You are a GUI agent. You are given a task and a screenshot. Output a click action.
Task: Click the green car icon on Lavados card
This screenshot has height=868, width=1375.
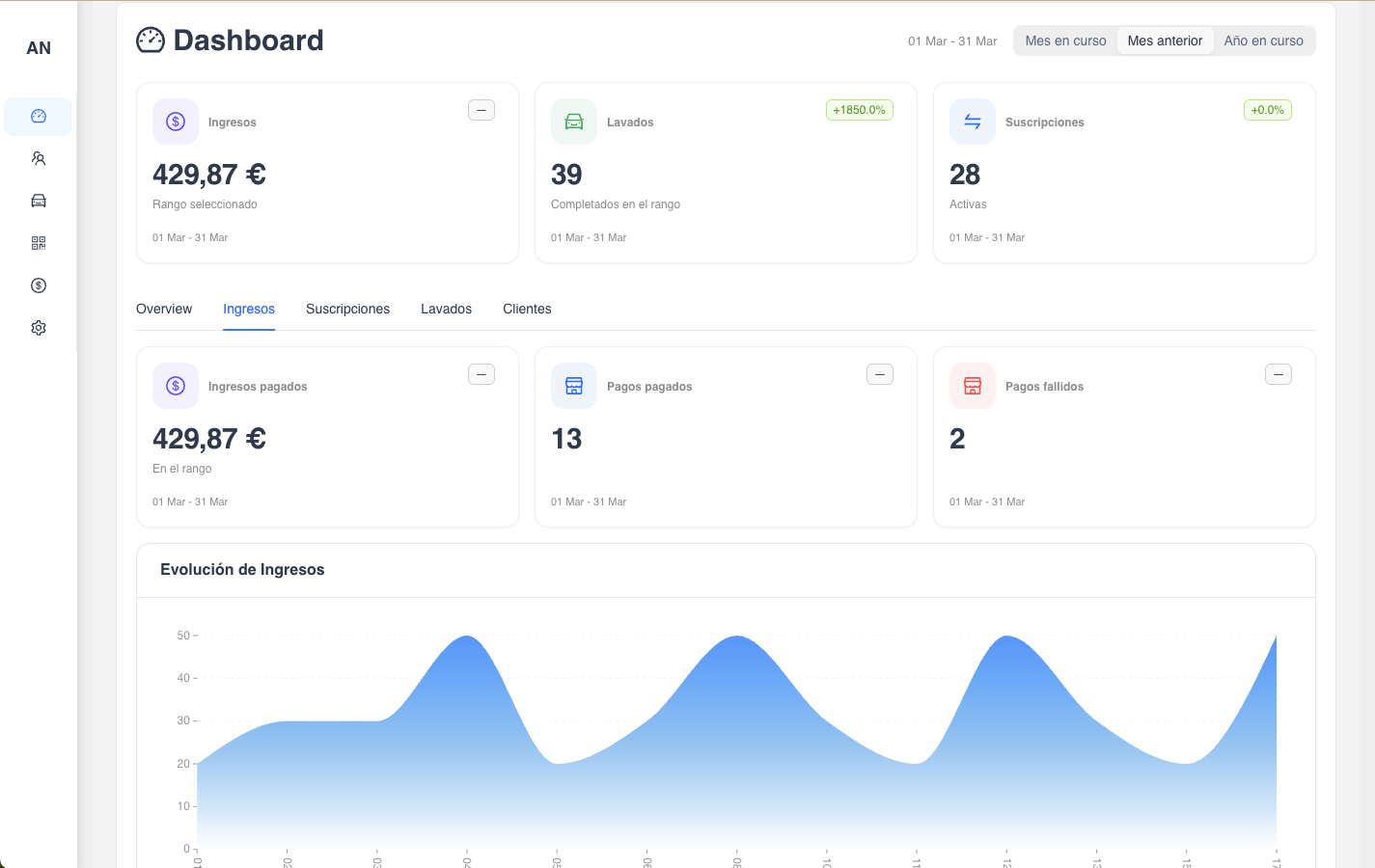573,122
